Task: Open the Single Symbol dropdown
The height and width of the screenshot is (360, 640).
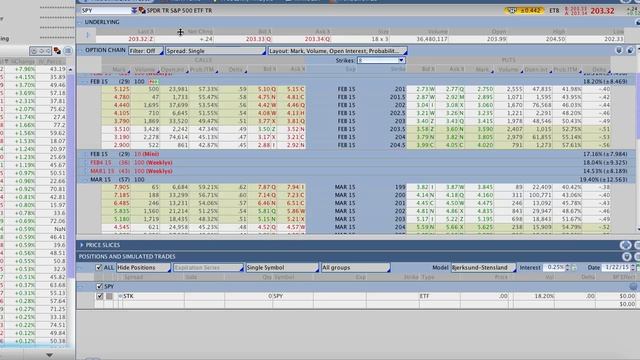Action: click(282, 268)
